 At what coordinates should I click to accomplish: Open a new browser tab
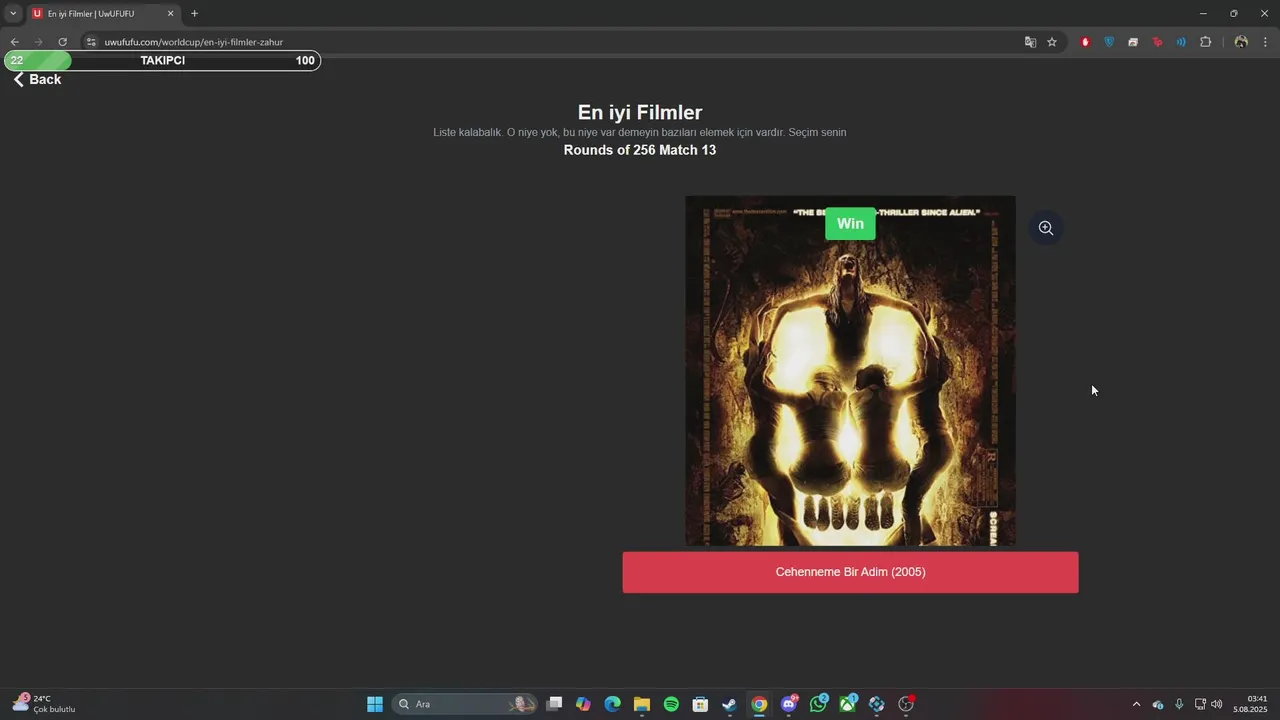(194, 14)
